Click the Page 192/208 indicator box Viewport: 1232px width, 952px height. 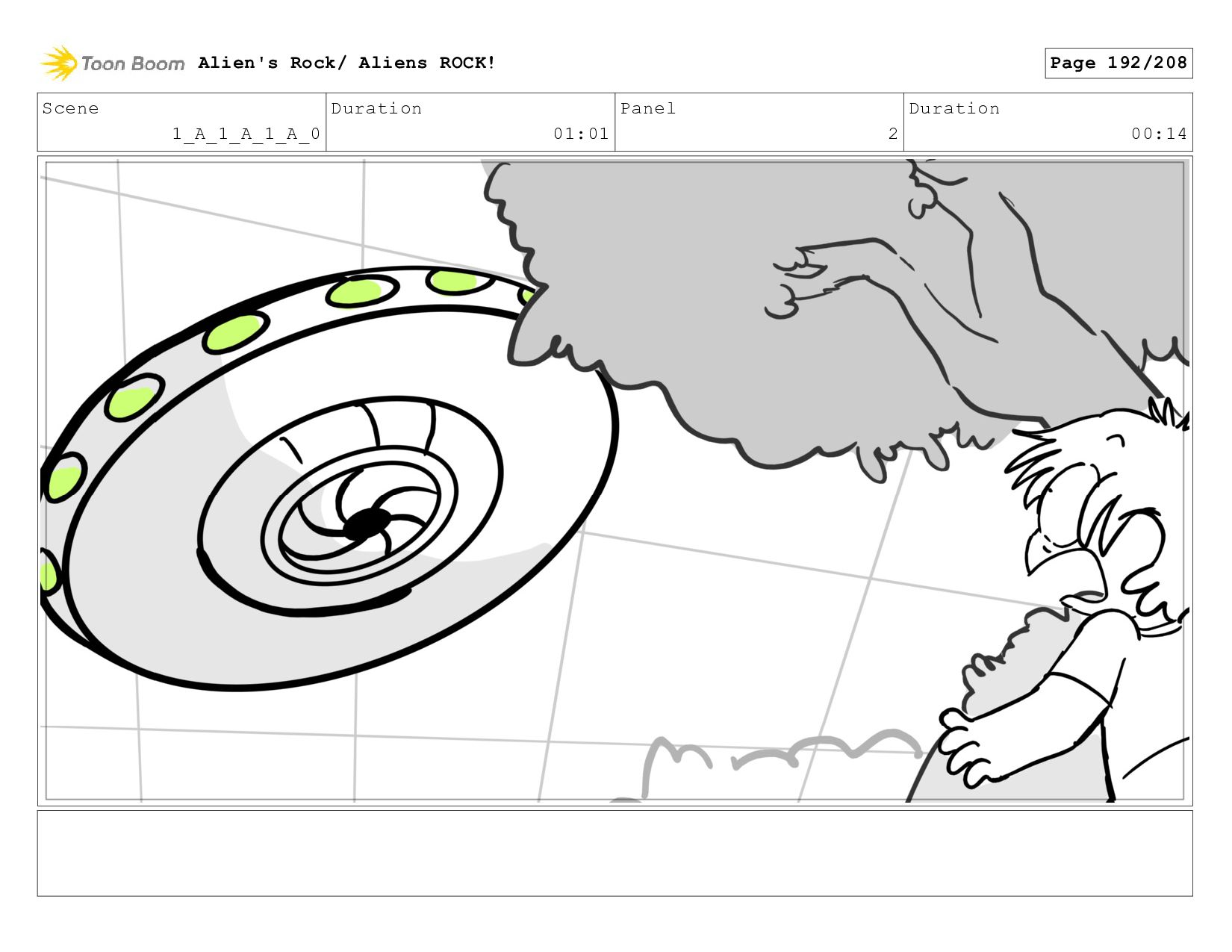[1118, 63]
